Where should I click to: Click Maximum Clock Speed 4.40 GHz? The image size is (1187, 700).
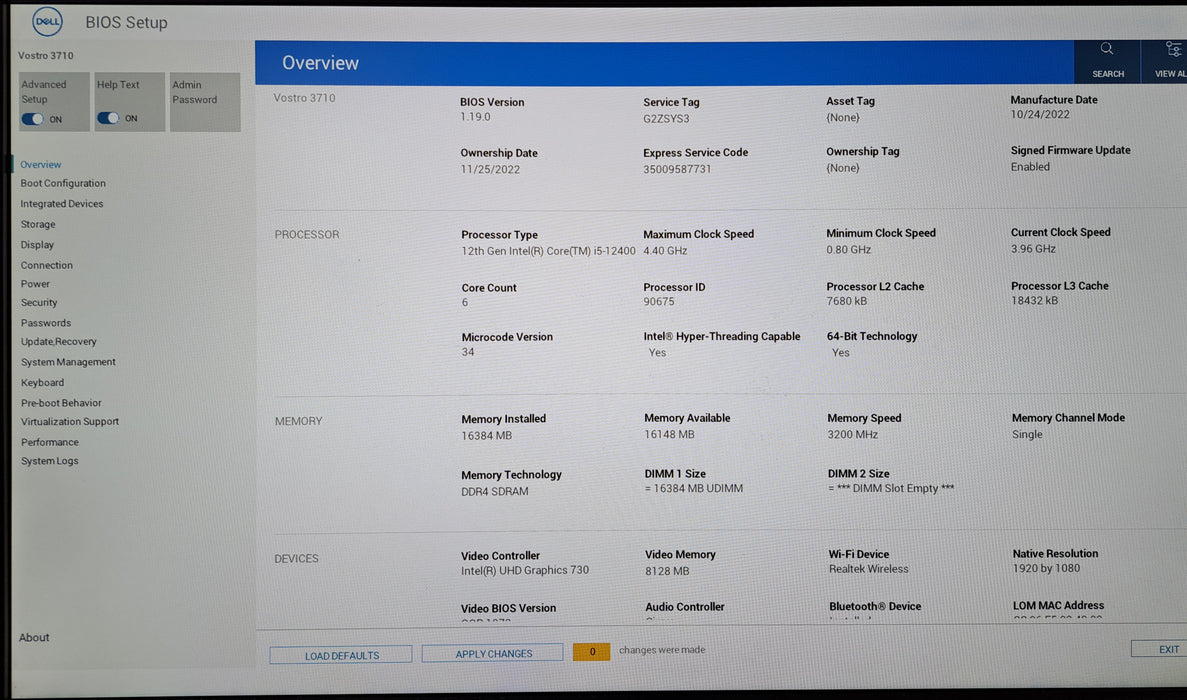665,250
